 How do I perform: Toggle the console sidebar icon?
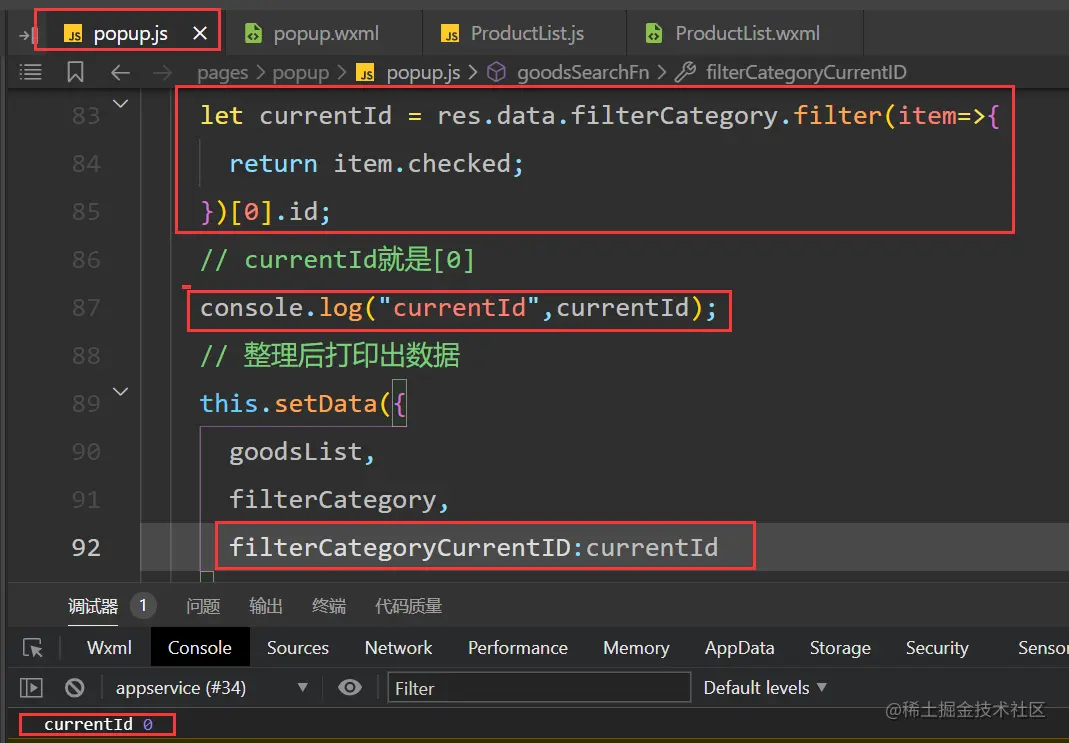coord(31,688)
